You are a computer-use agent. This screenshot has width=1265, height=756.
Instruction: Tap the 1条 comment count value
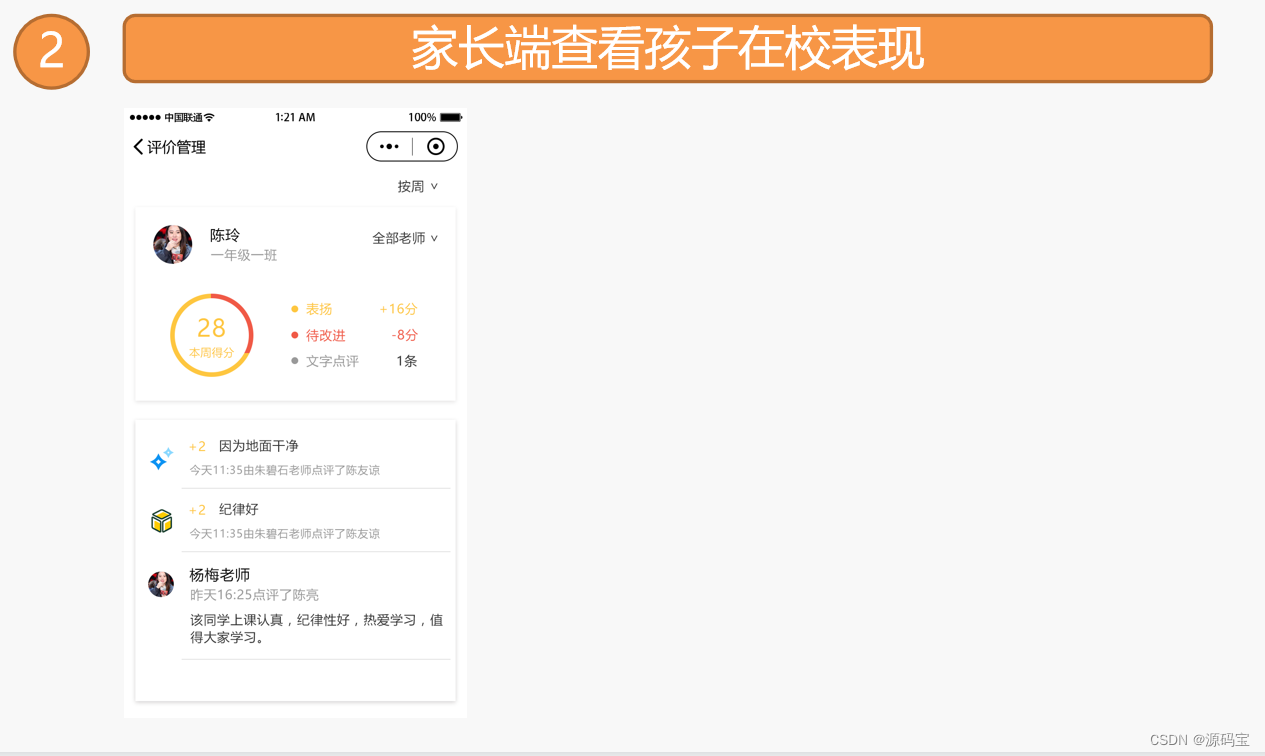[x=407, y=361]
